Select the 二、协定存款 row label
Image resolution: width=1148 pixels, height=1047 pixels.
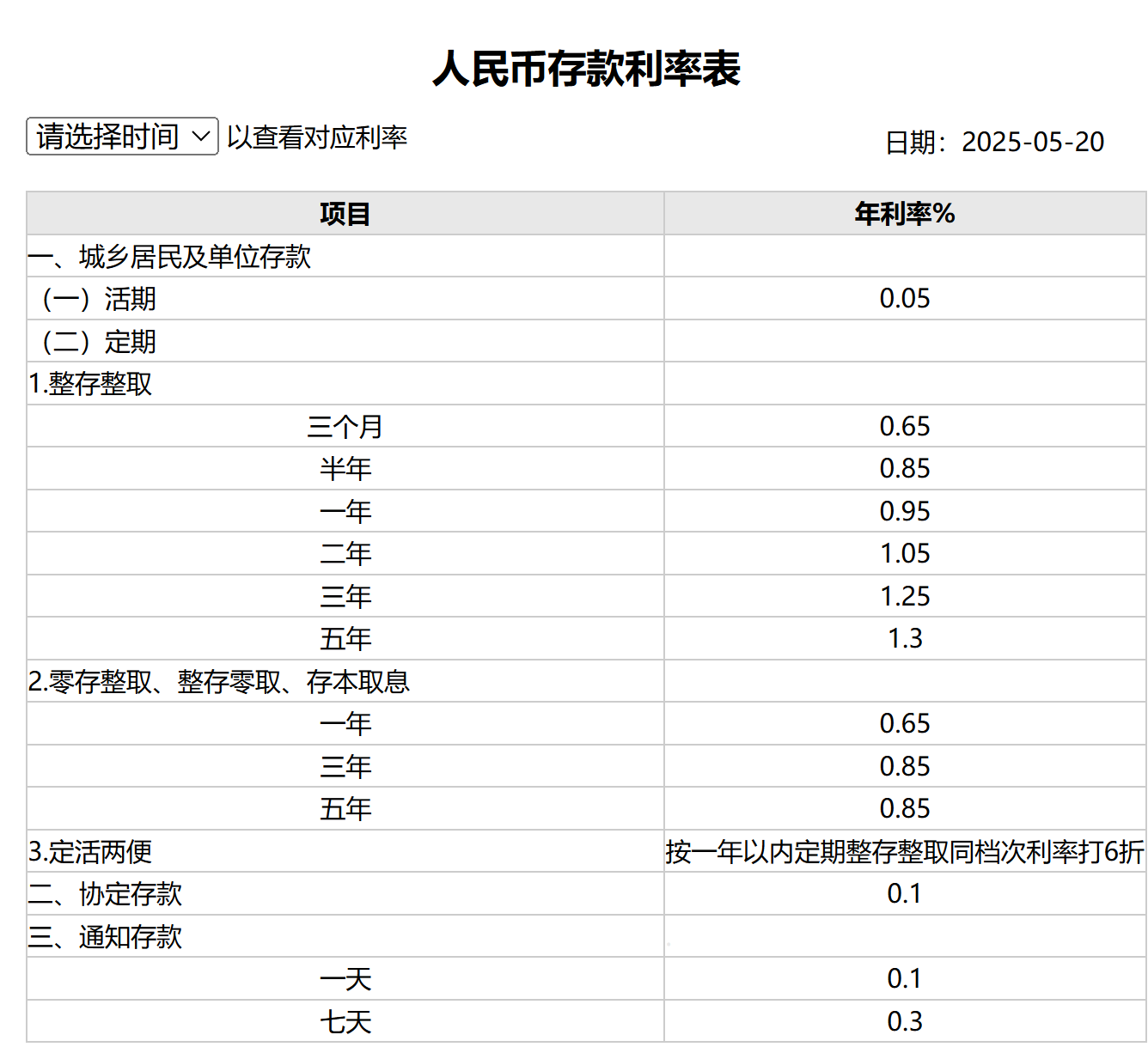coord(105,894)
